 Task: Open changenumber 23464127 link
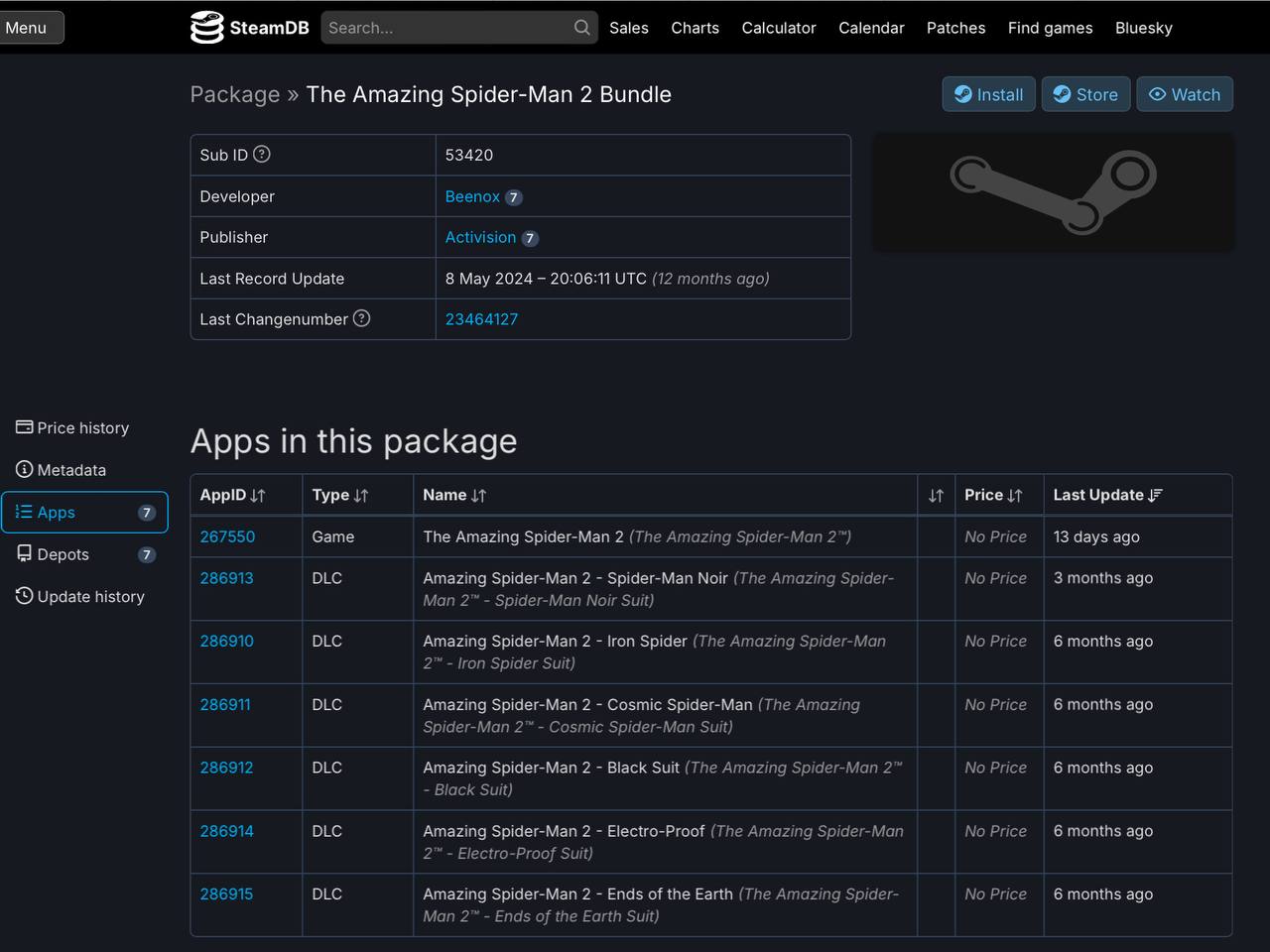(481, 319)
